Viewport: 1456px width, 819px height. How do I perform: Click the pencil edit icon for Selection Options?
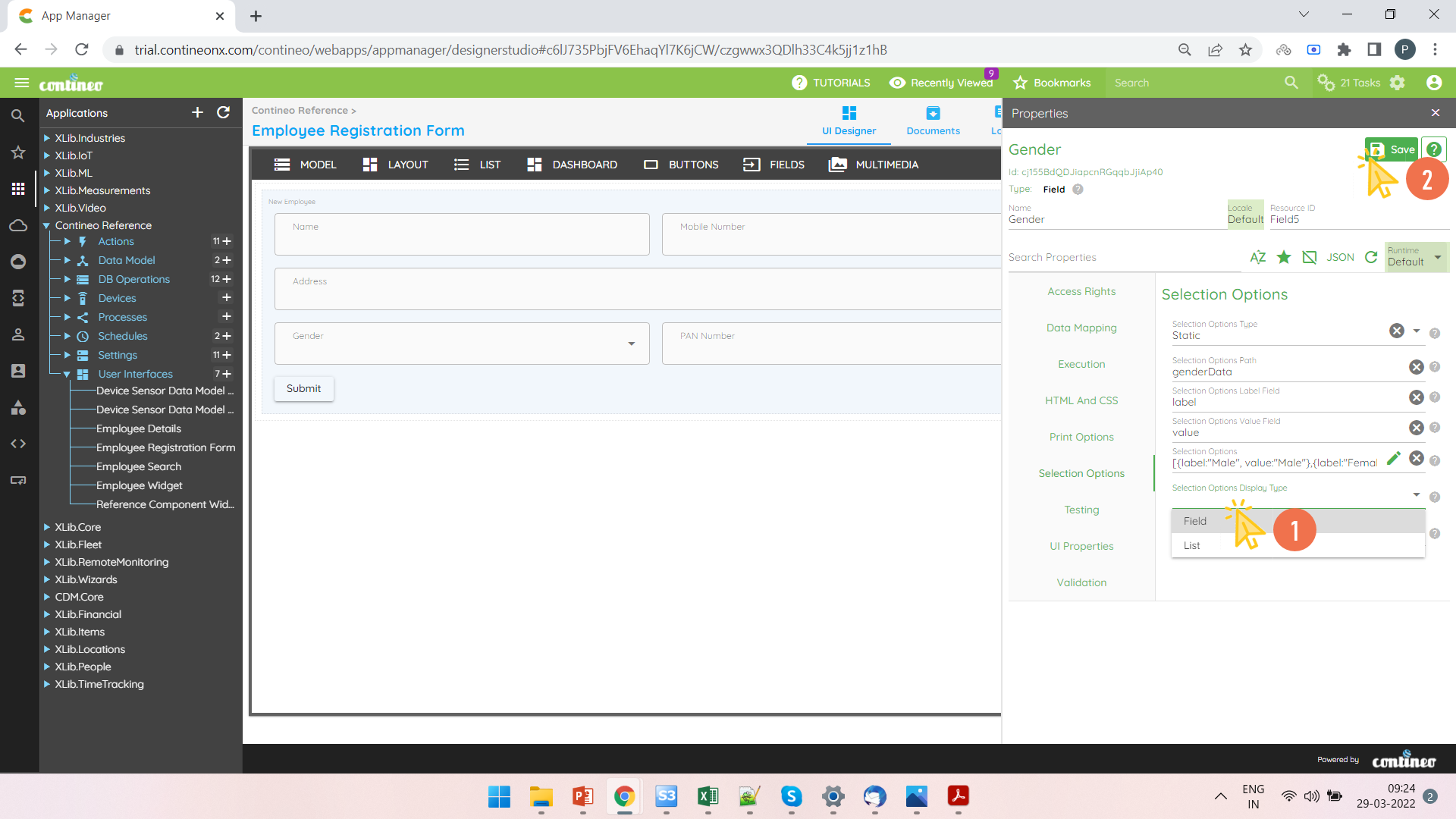click(x=1393, y=458)
